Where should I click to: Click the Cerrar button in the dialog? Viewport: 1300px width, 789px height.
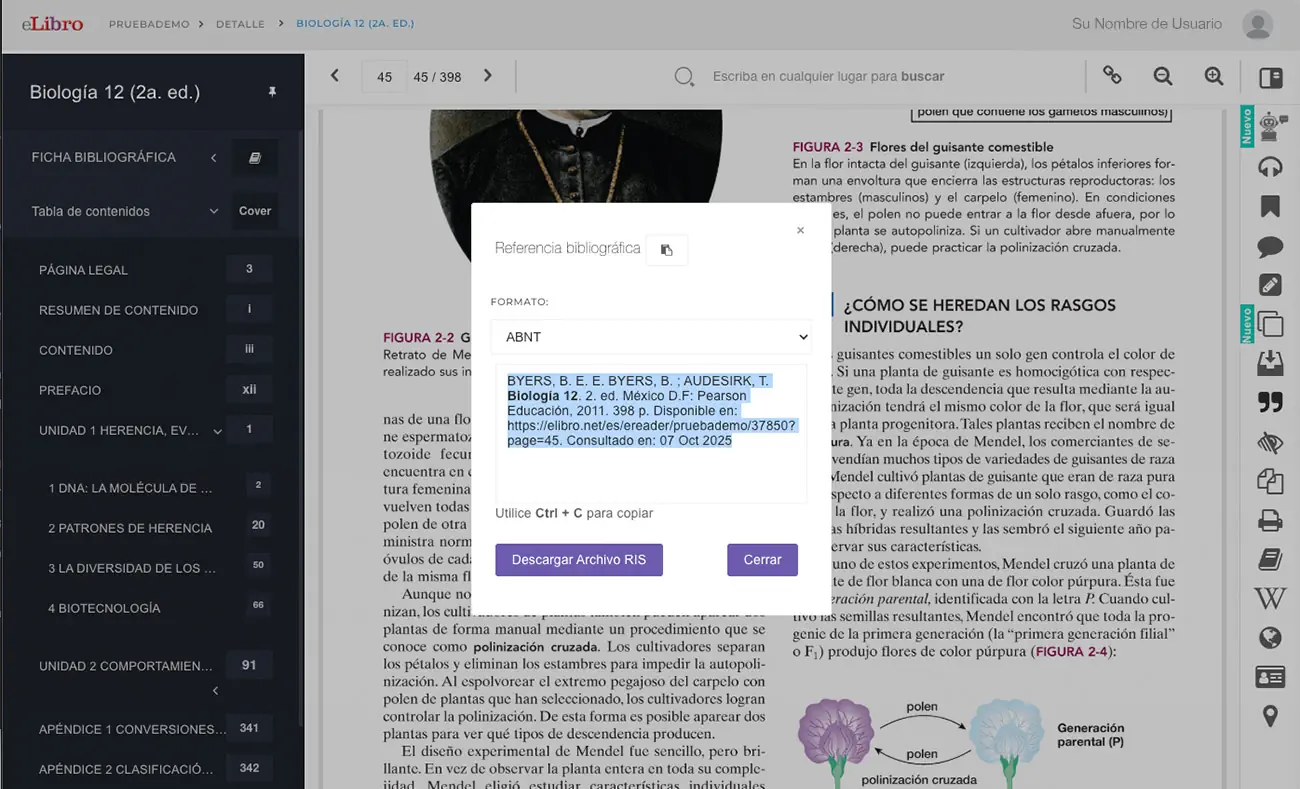[x=762, y=560]
